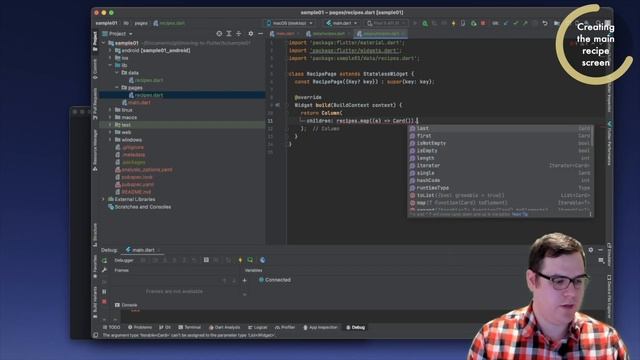This screenshot has height=360, width=640.
Task: Open the macOS (desktop) device selector
Action: point(289,23)
